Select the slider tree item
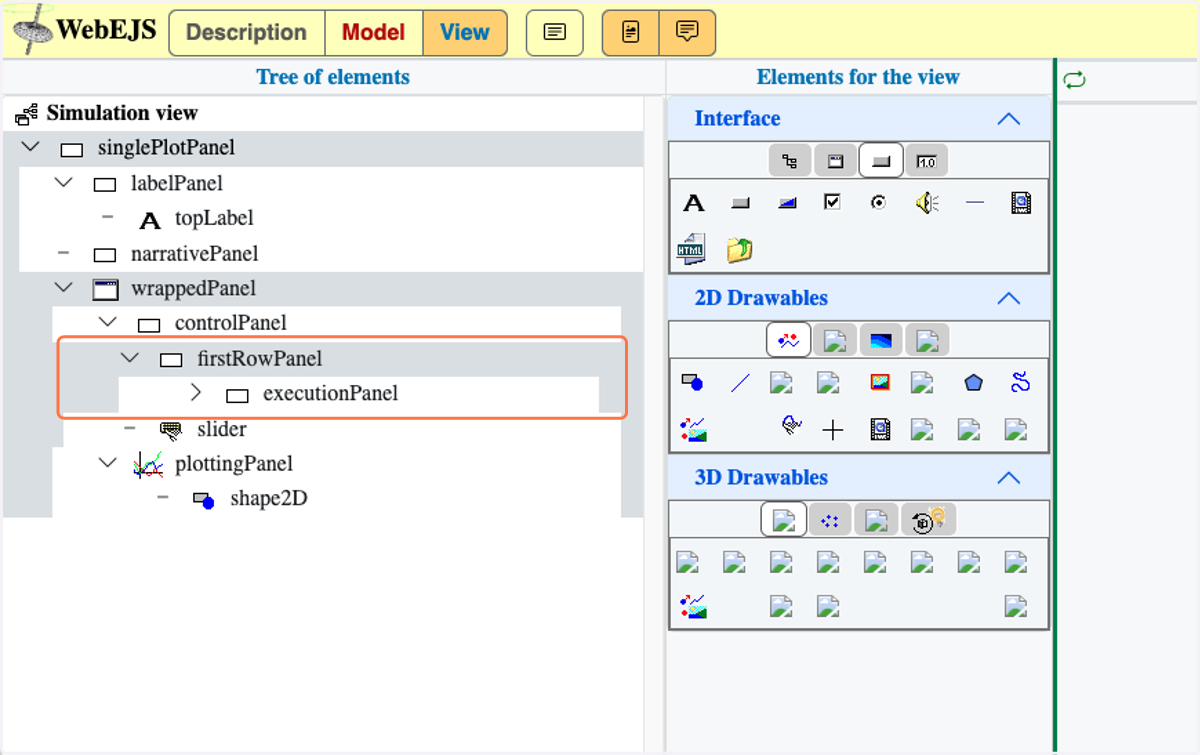 point(222,429)
